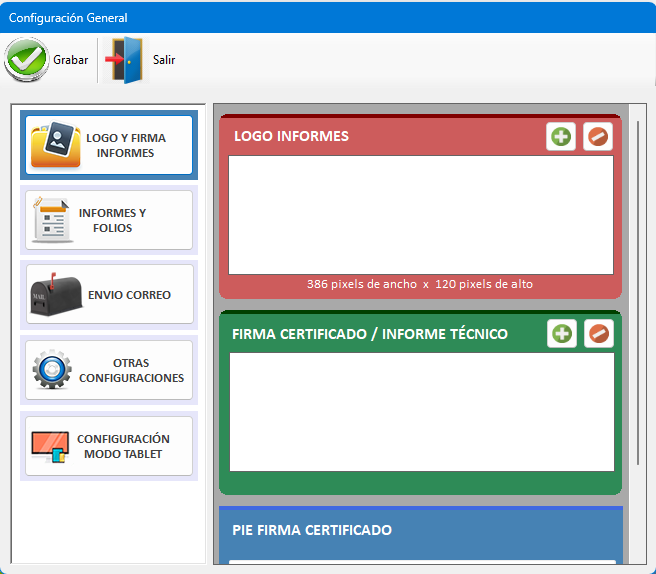The image size is (656, 574).
Task: Click the empty LOGO INFORMES image box
Action: [x=421, y=215]
